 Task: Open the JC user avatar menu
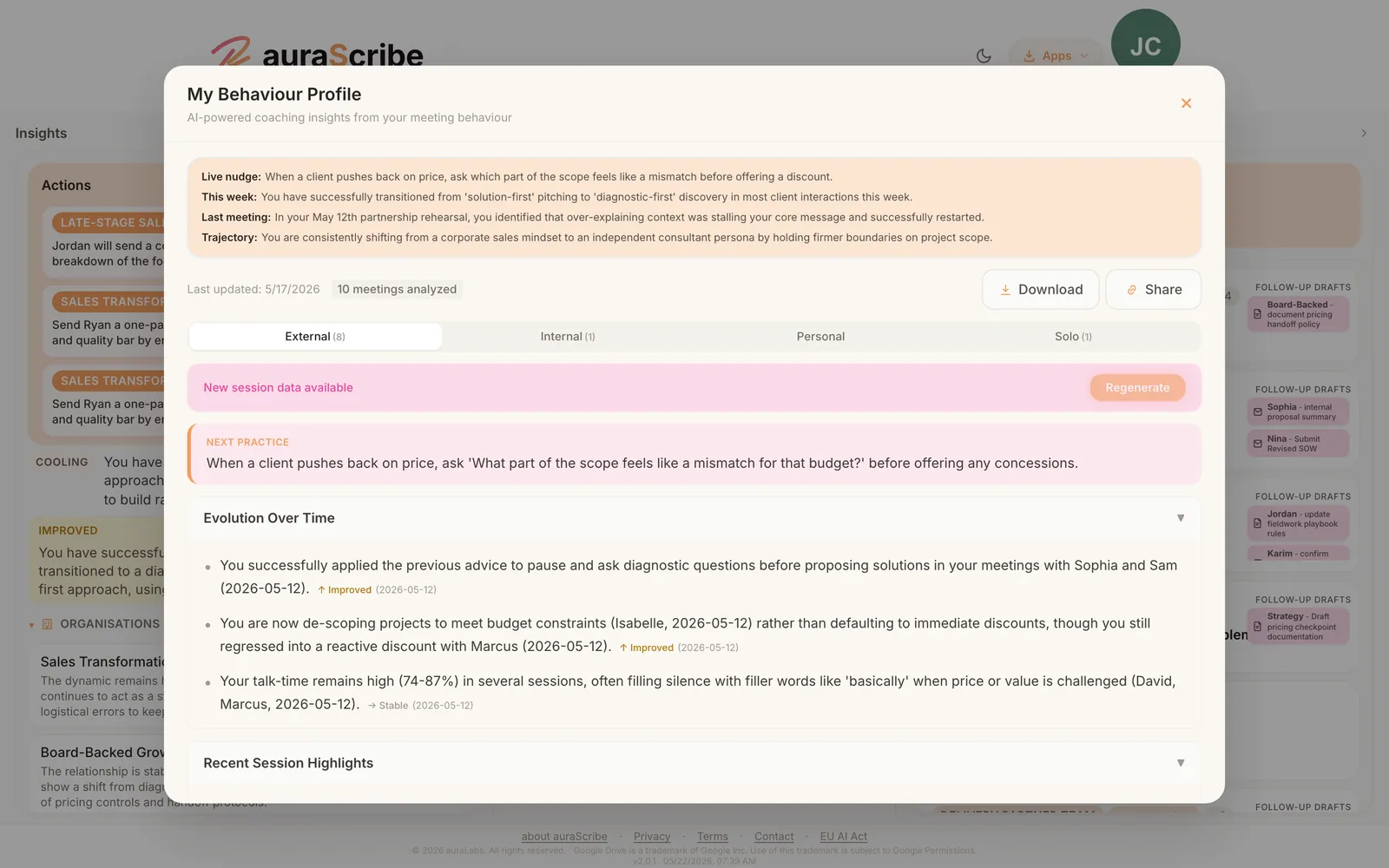[1145, 43]
